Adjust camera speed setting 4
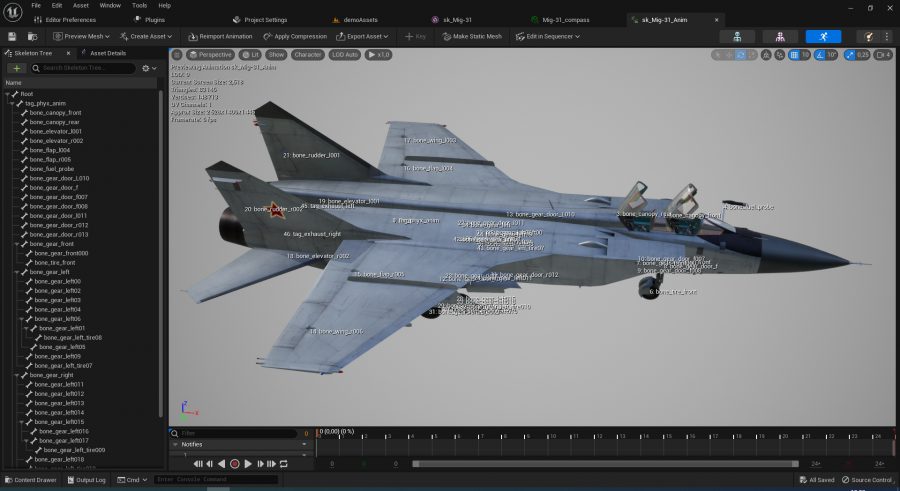Viewport: 900px width, 491px height. point(883,55)
